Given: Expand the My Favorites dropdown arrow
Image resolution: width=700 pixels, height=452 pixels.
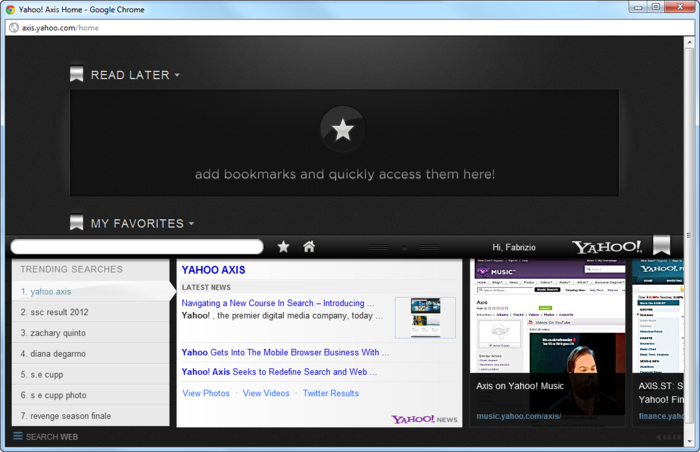Looking at the screenshot, I should [x=192, y=223].
